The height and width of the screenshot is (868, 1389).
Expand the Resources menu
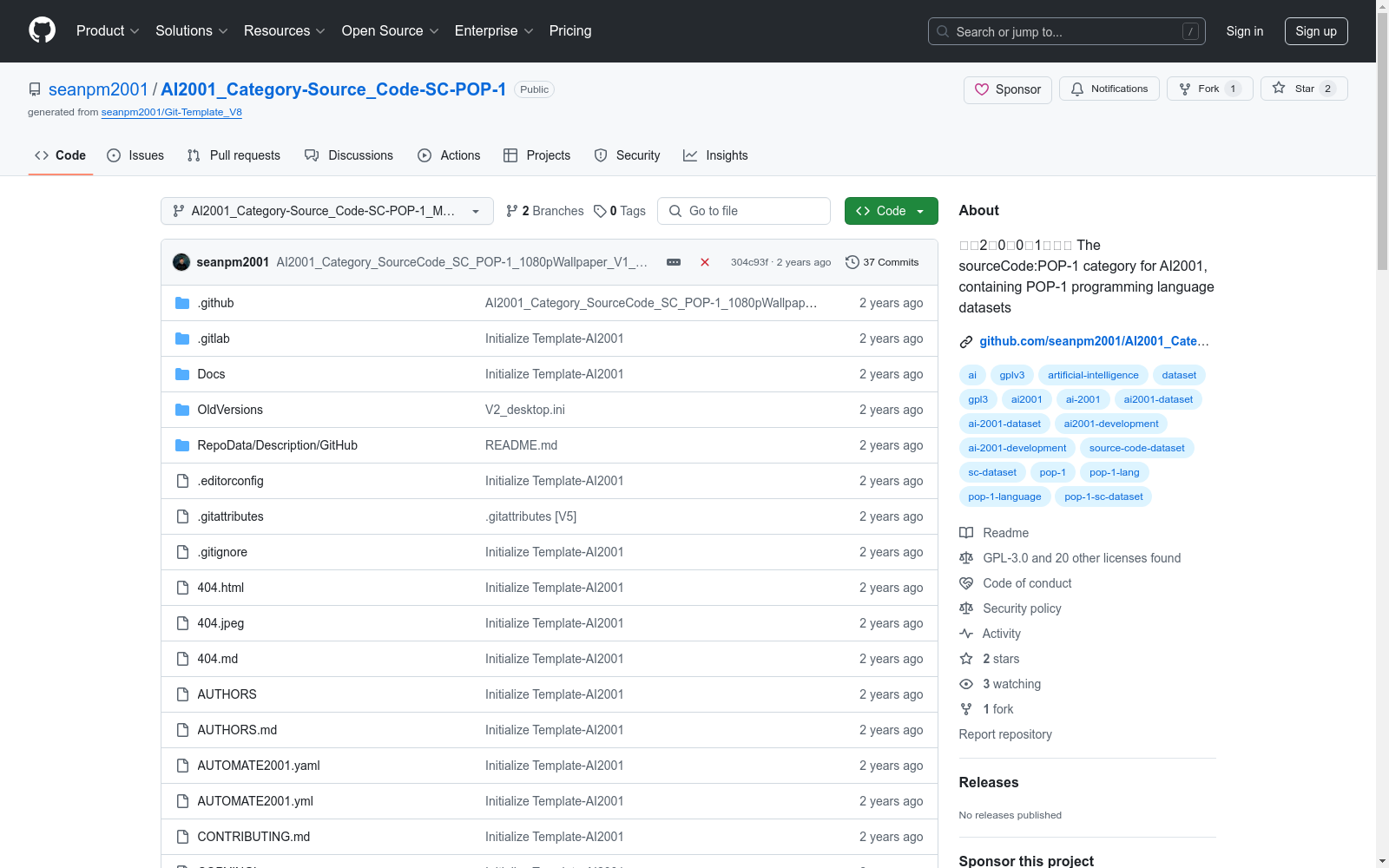click(x=285, y=30)
